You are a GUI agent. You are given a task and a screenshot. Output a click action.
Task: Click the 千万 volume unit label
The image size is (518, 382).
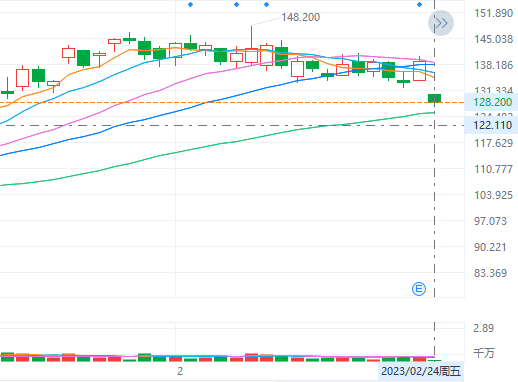[484, 353]
